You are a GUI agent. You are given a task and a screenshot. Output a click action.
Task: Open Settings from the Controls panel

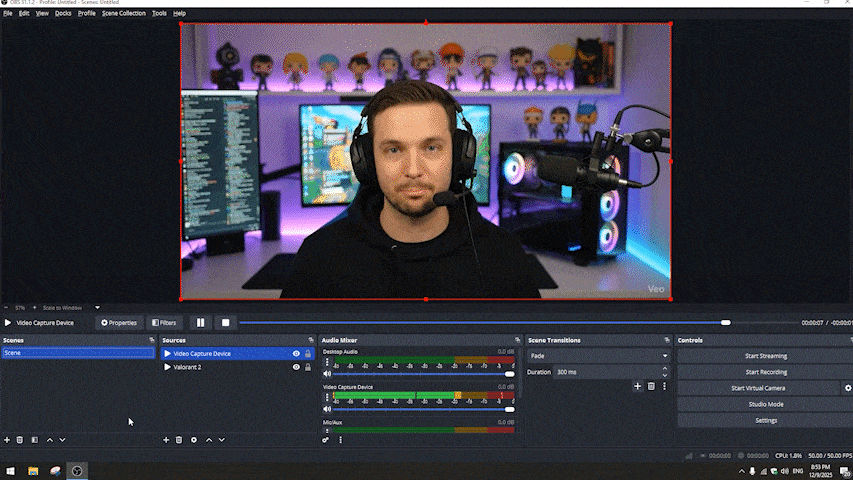pyautogui.click(x=765, y=421)
